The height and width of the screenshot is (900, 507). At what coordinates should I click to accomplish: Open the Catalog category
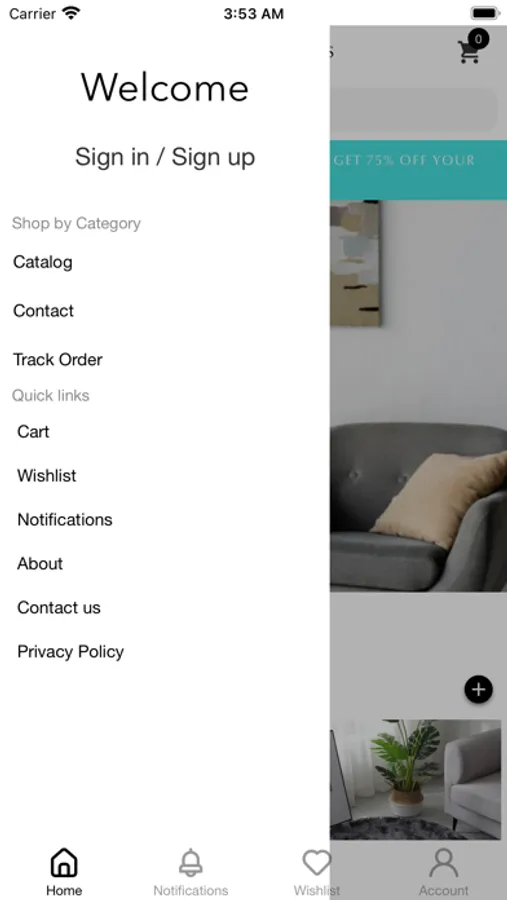(43, 262)
